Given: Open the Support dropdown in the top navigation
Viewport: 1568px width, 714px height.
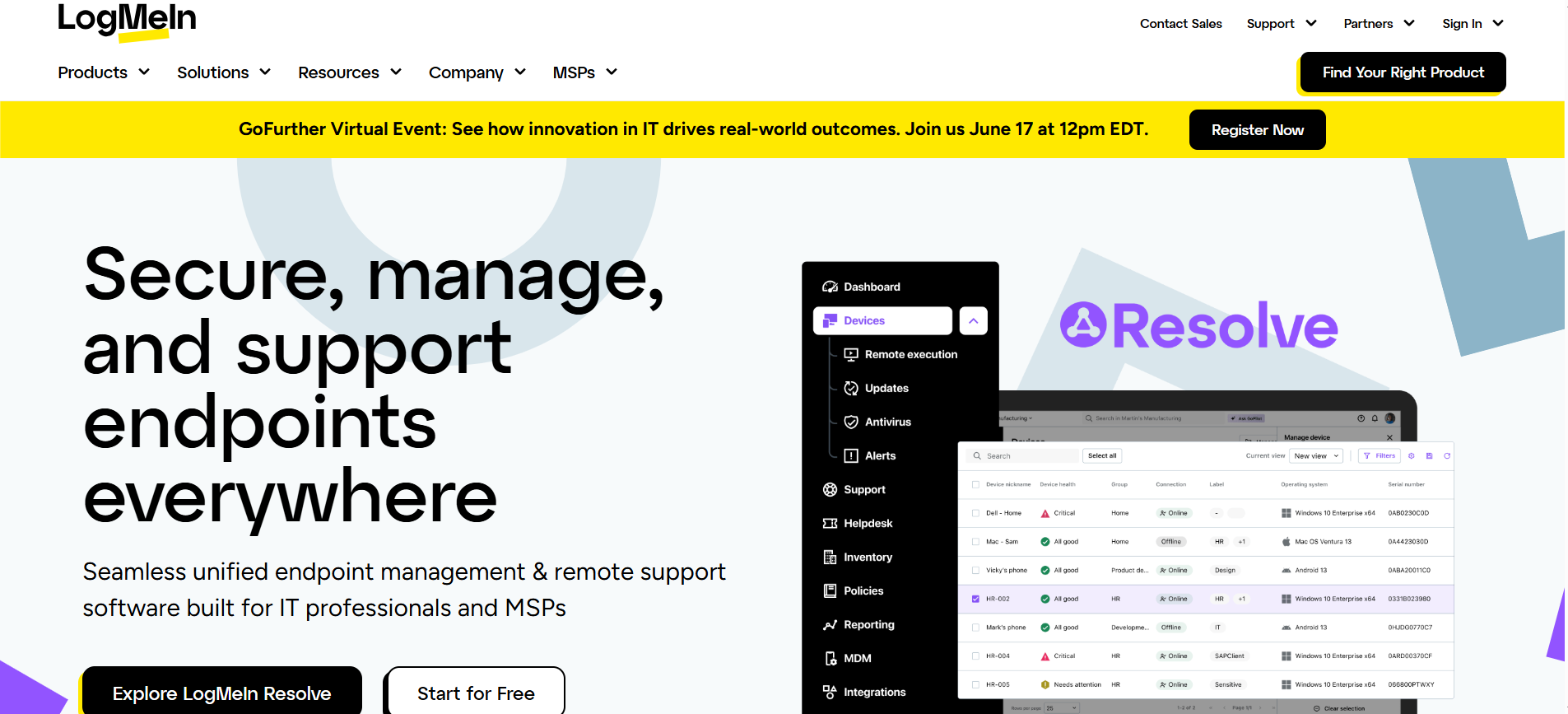Looking at the screenshot, I should tap(1282, 24).
